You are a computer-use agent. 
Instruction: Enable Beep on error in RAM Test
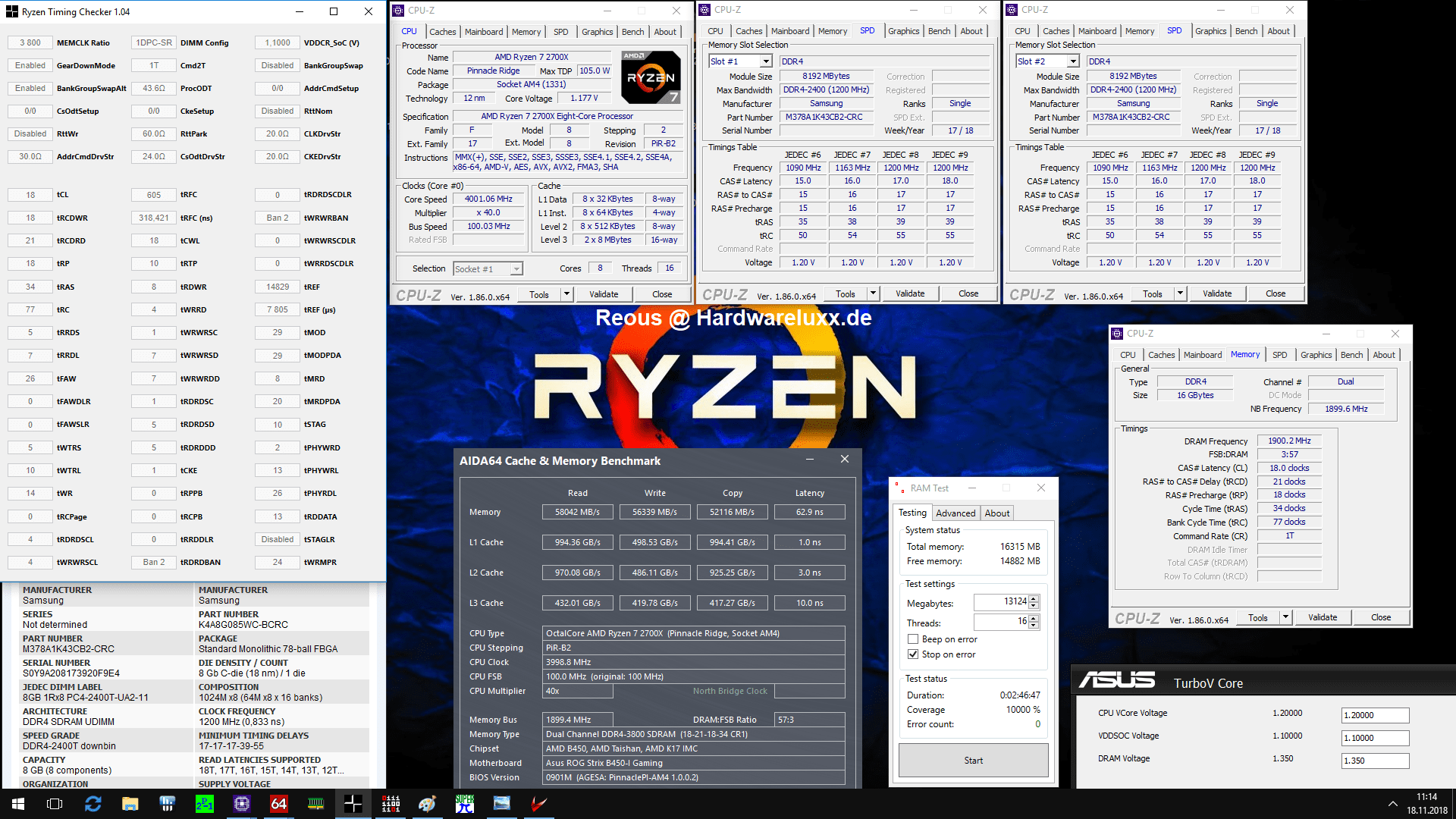click(913, 639)
